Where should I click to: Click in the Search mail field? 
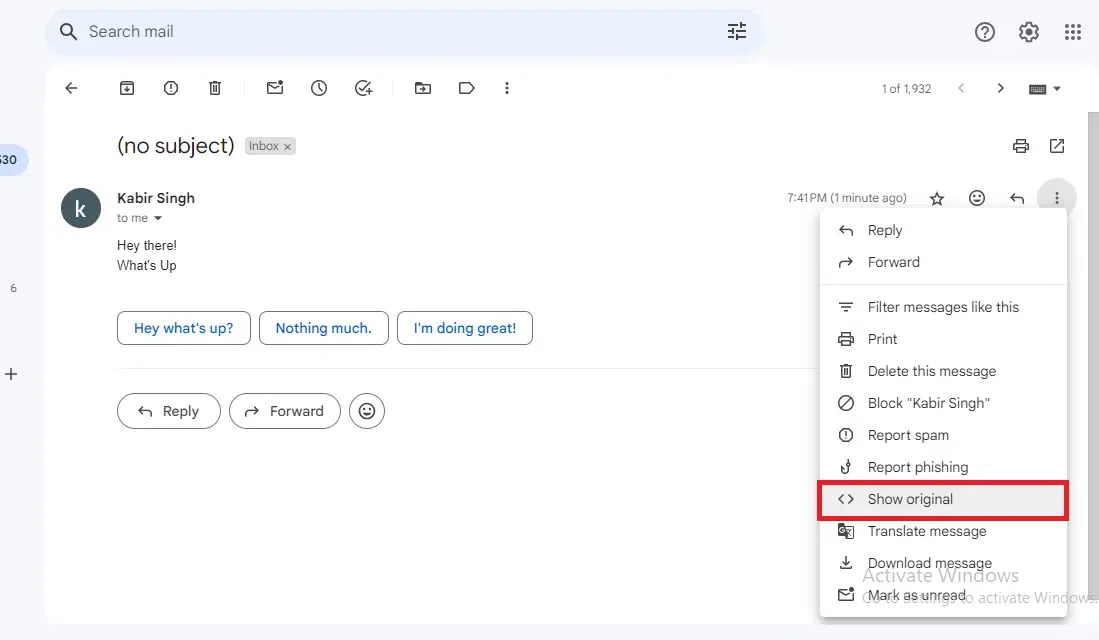[x=400, y=32]
